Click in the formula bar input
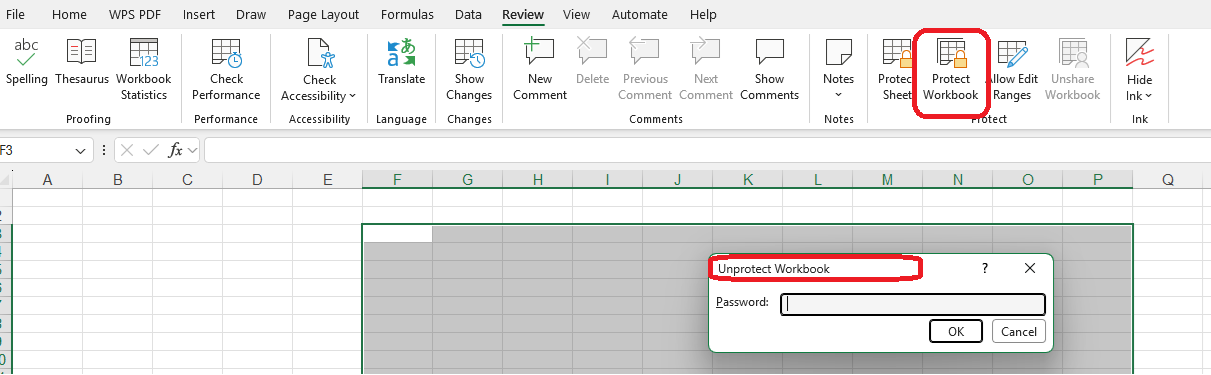This screenshot has height=375, width=1211. (706, 150)
